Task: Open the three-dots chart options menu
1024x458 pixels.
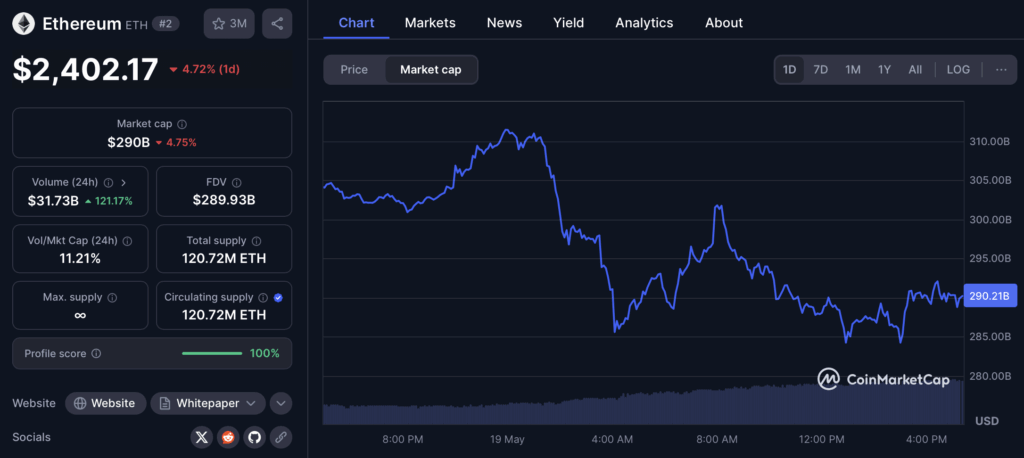Action: 1001,70
